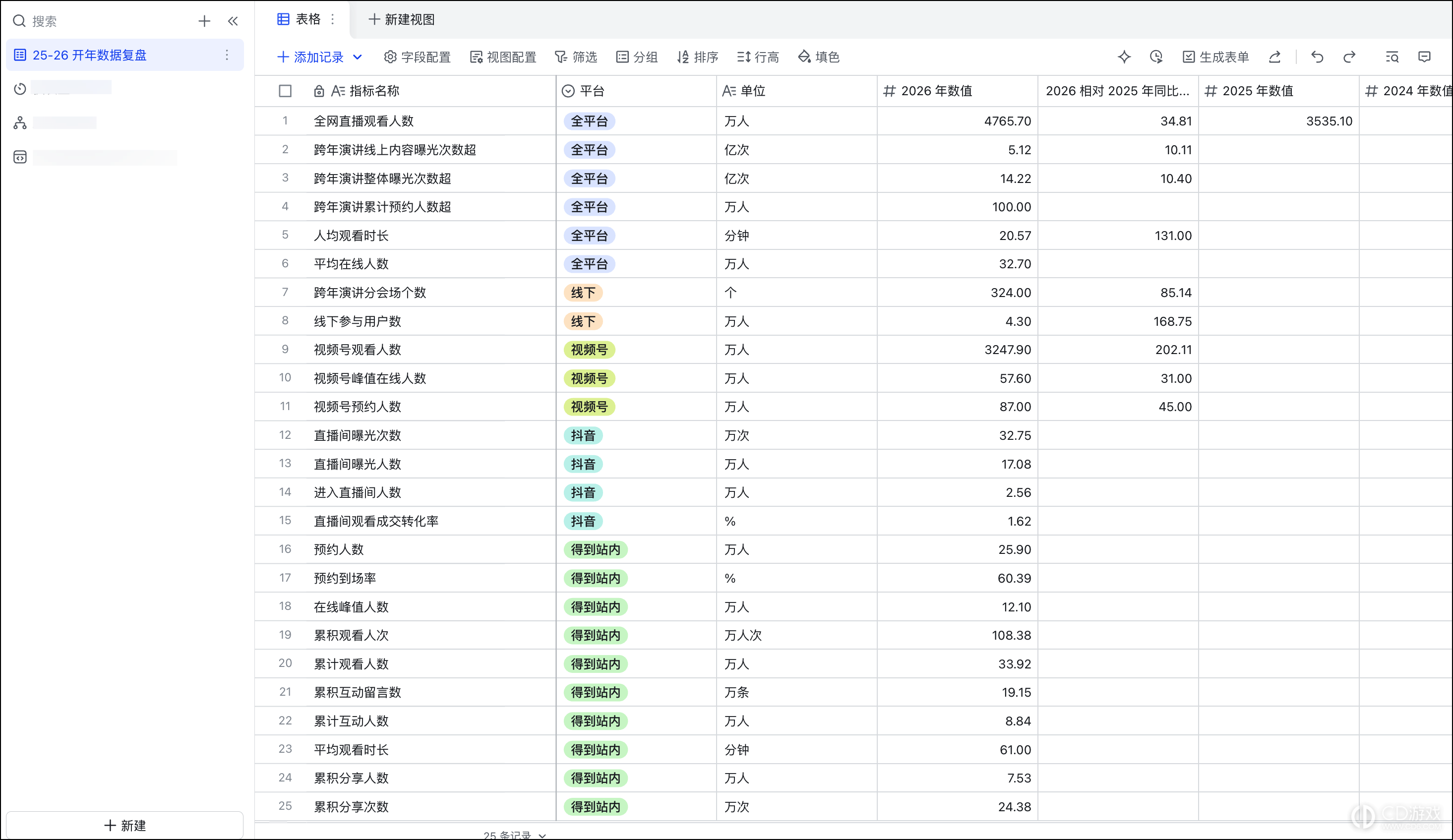Image resolution: width=1453 pixels, height=840 pixels.
Task: Collapse the sidebar with double-chevron icon
Action: 233,21
